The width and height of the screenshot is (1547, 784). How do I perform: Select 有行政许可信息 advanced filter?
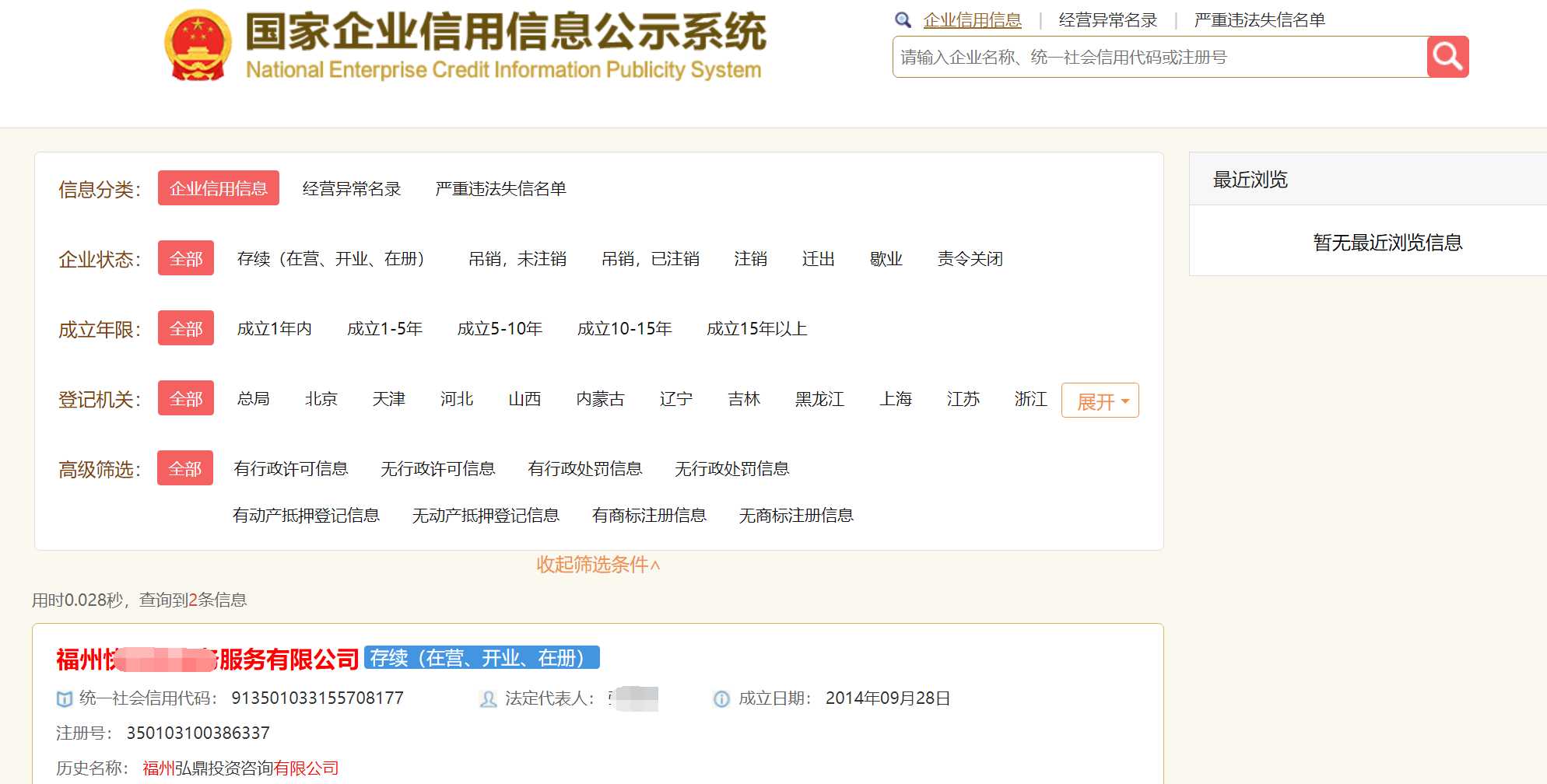point(290,468)
